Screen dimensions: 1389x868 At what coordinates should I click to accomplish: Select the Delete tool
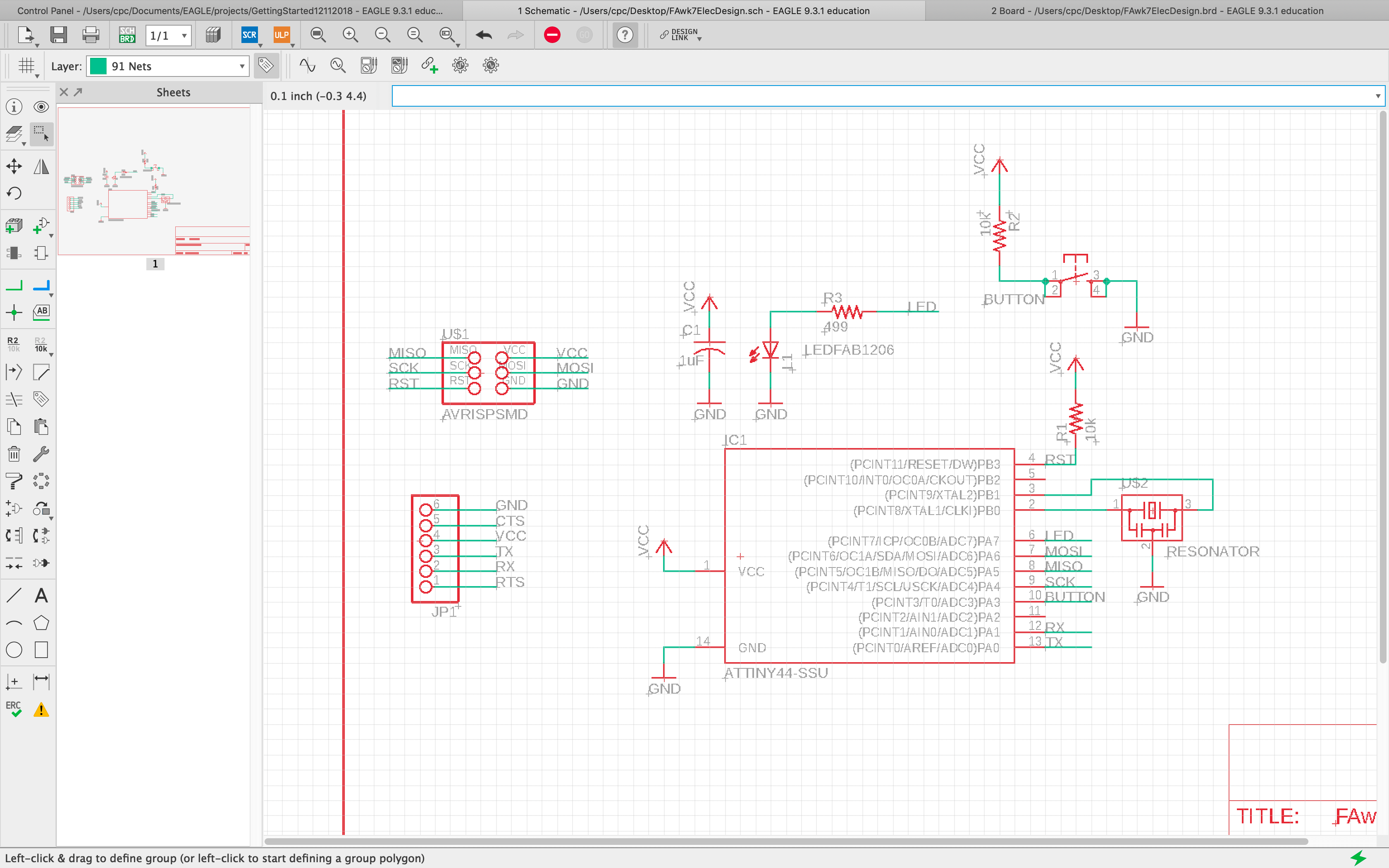[x=14, y=453]
